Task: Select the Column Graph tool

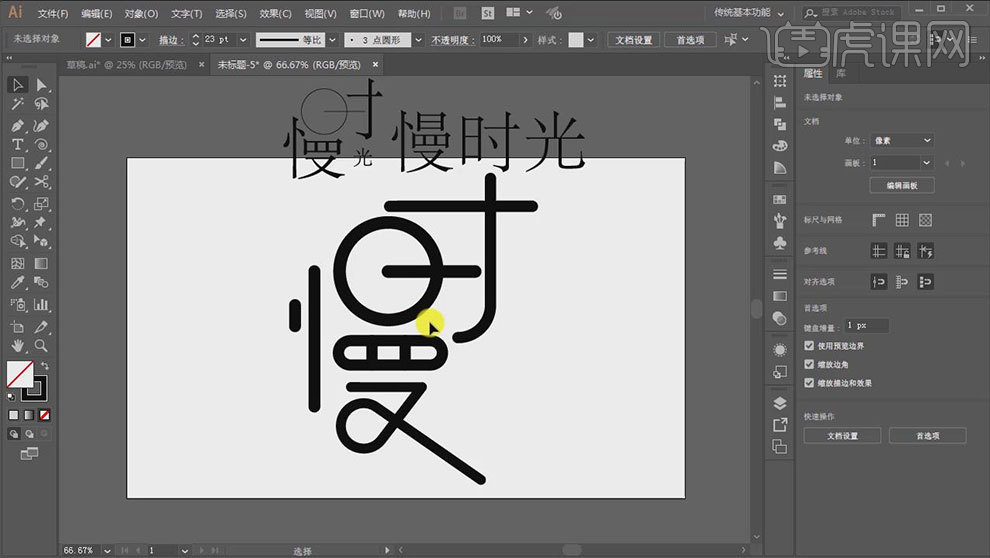Action: tap(41, 304)
